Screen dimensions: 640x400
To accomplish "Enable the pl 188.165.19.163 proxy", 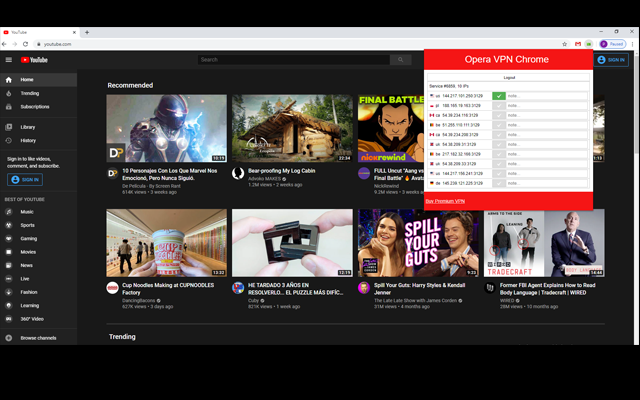I will pos(499,106).
